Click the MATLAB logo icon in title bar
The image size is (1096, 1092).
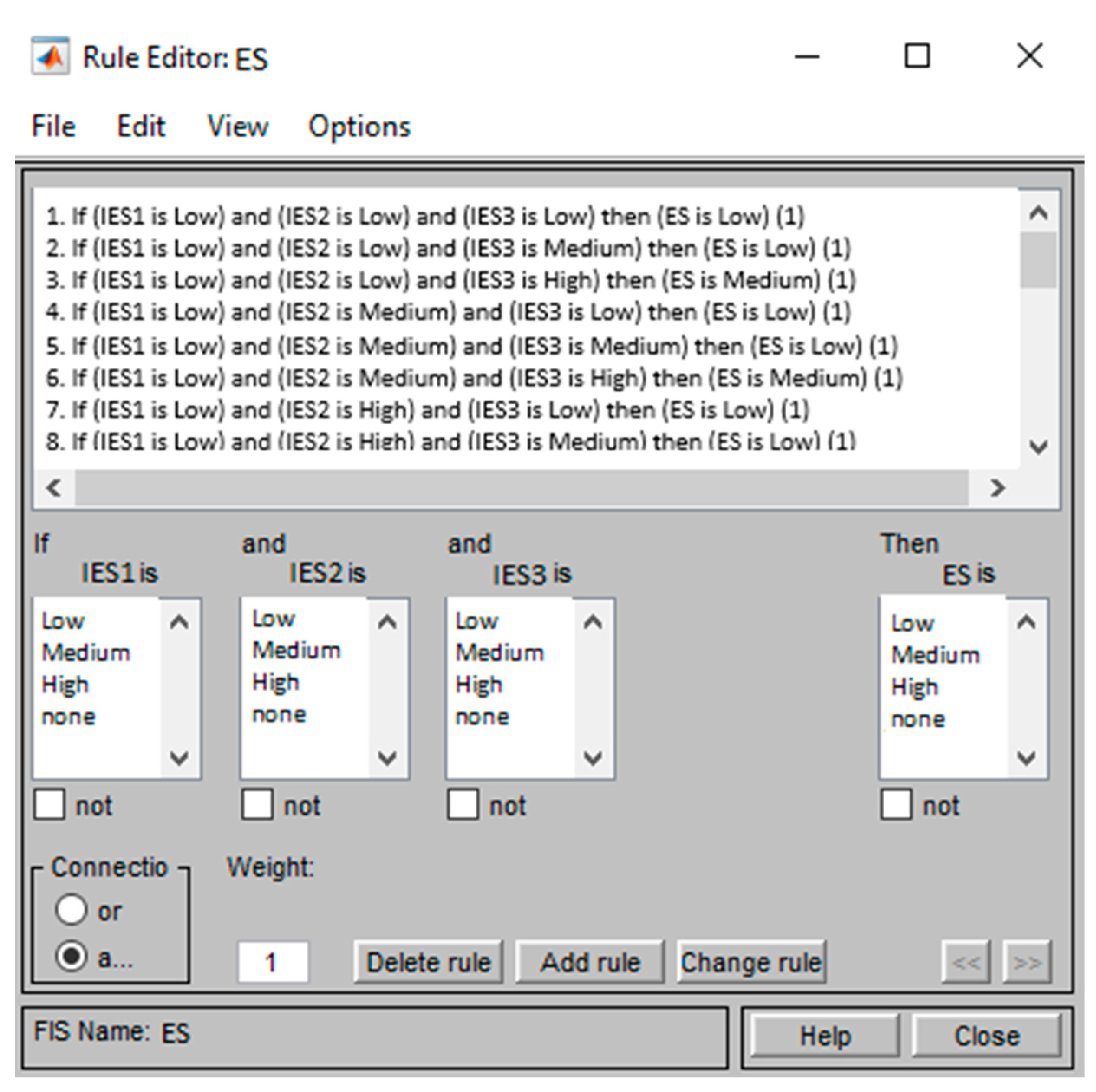click(x=50, y=57)
